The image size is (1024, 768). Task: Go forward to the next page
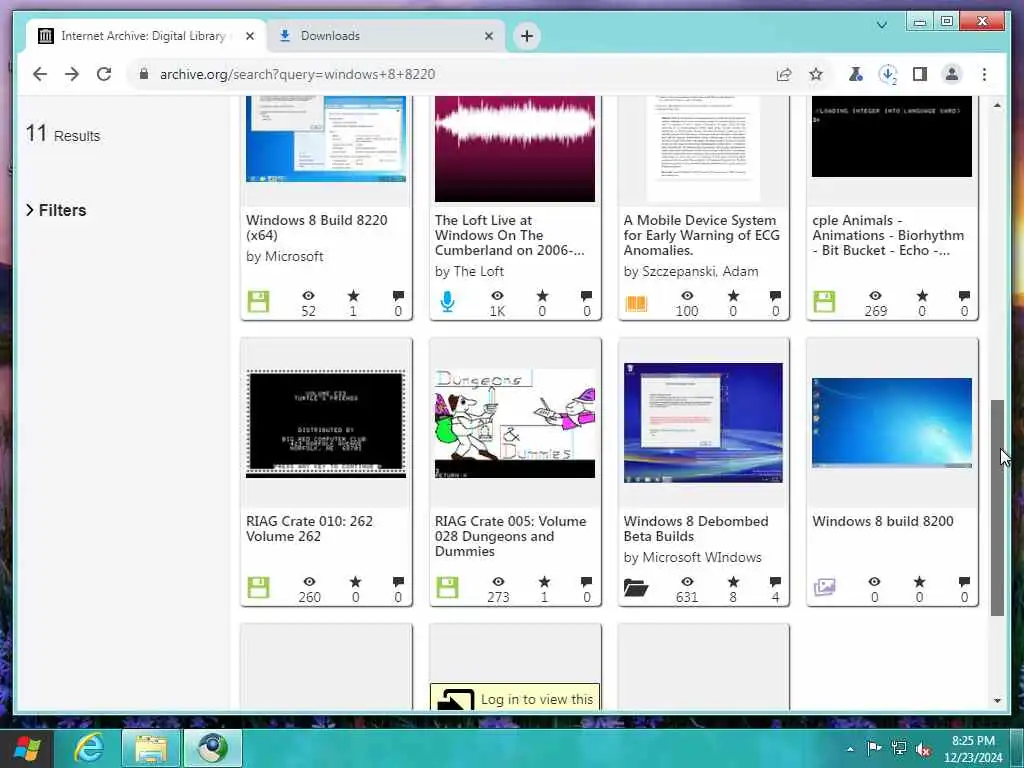click(x=72, y=74)
